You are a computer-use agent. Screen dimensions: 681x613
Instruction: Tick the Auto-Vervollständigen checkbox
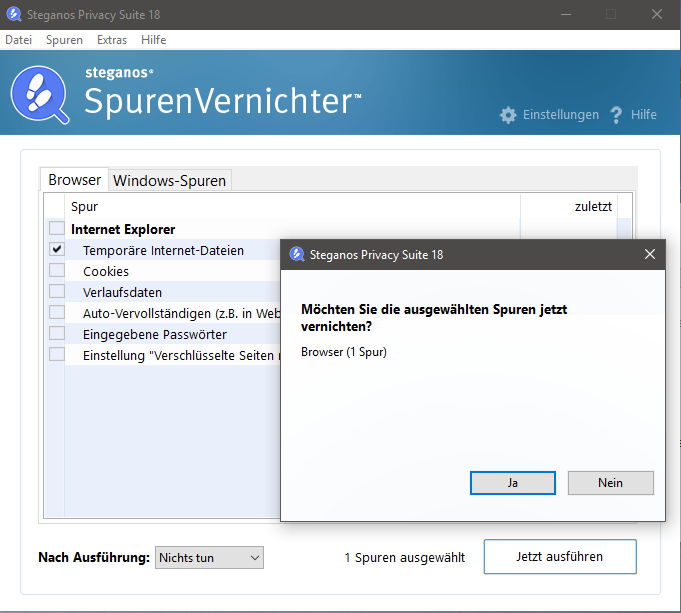(56, 312)
